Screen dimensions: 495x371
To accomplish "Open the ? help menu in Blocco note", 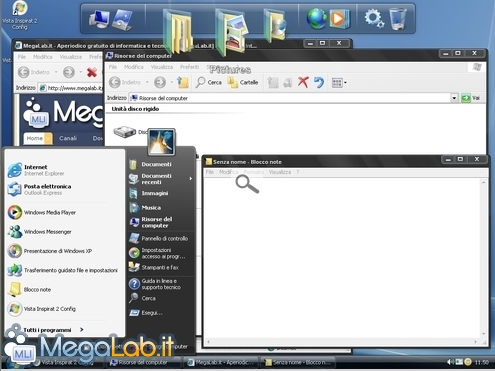I will 298,172.
